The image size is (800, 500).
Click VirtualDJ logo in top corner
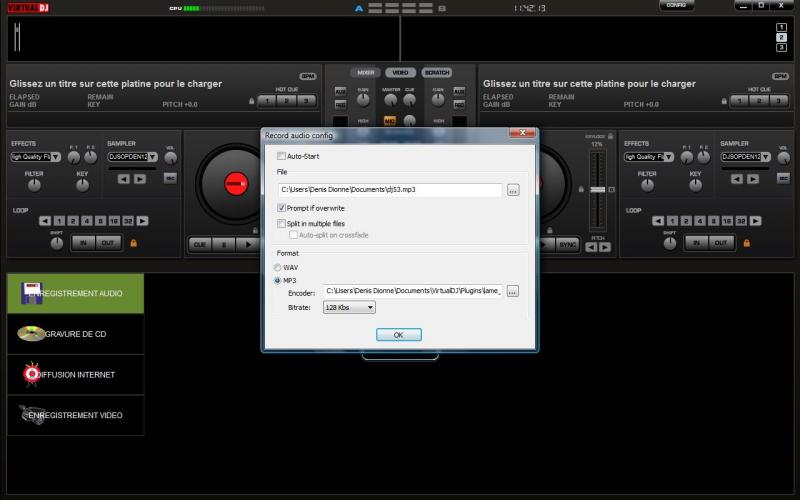28,8
